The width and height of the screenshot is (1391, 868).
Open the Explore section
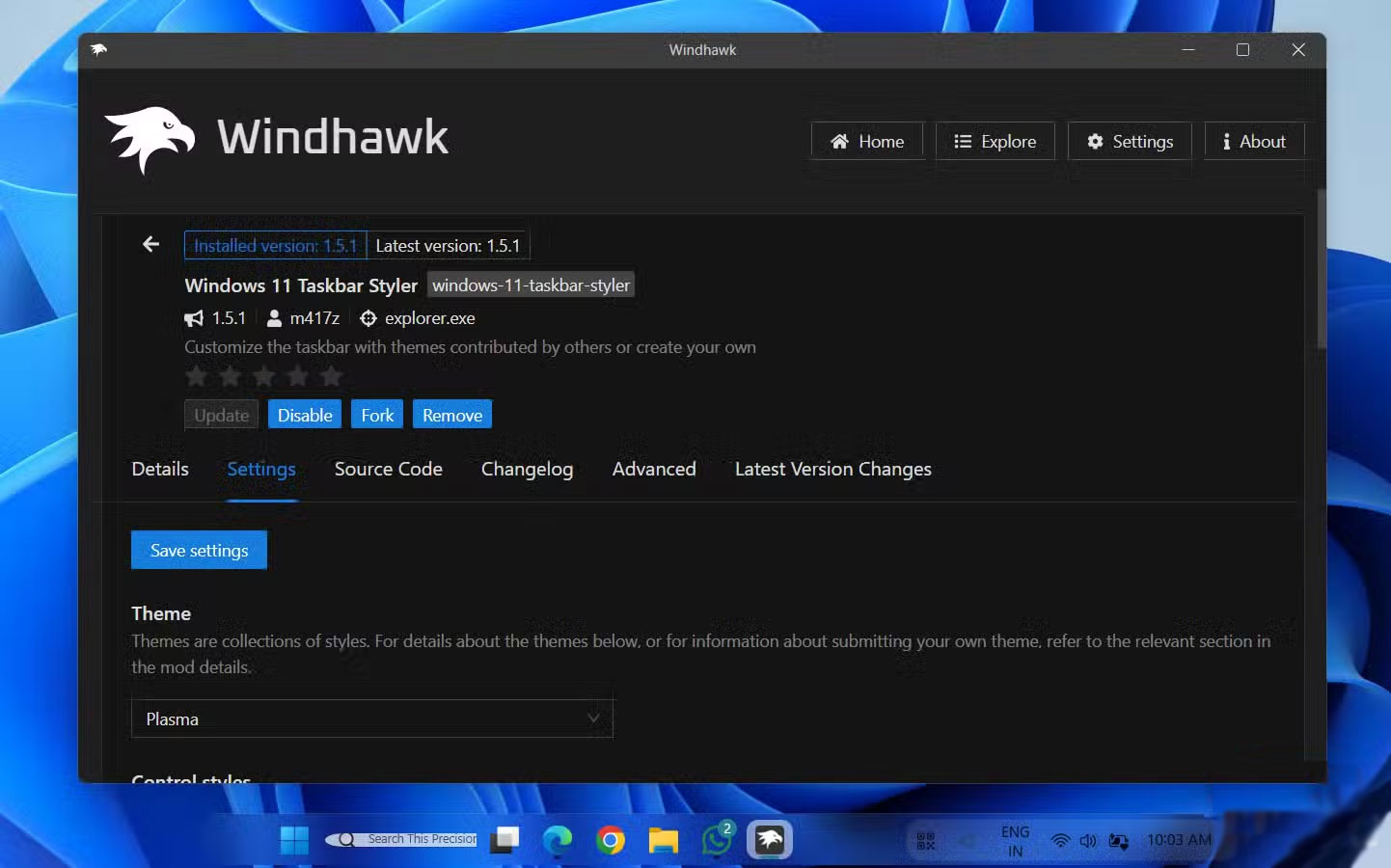click(995, 141)
